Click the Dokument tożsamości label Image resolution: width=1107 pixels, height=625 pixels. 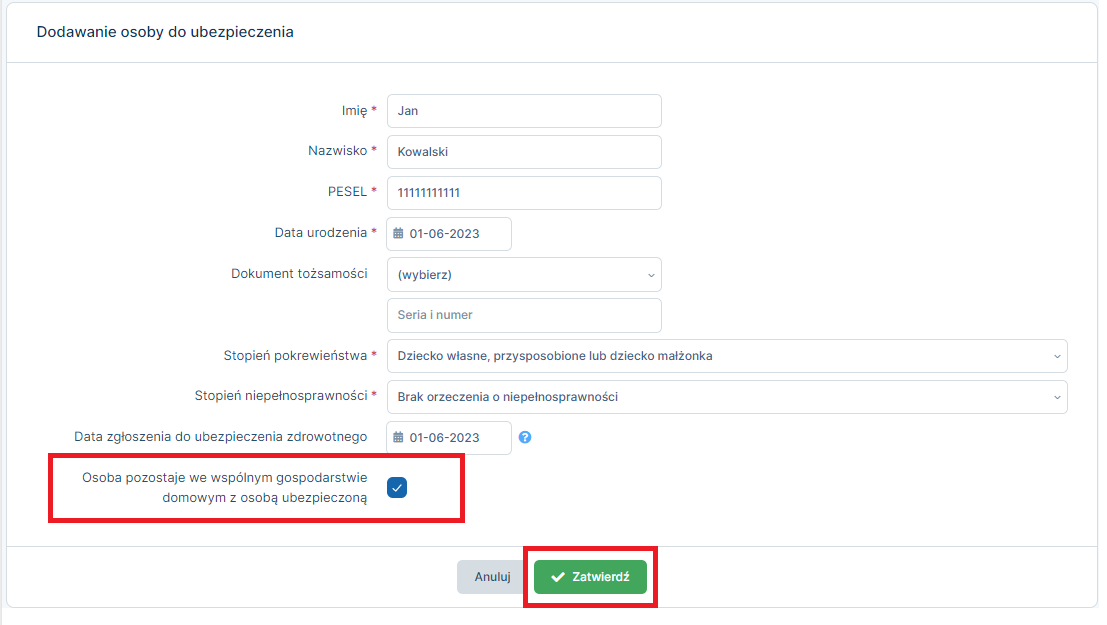[x=299, y=274]
